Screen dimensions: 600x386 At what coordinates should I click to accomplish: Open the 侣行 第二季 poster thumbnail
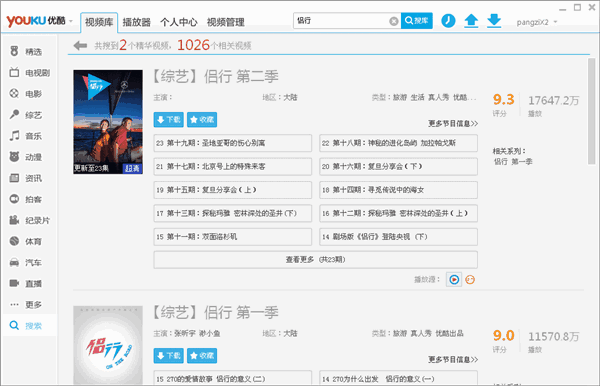108,122
